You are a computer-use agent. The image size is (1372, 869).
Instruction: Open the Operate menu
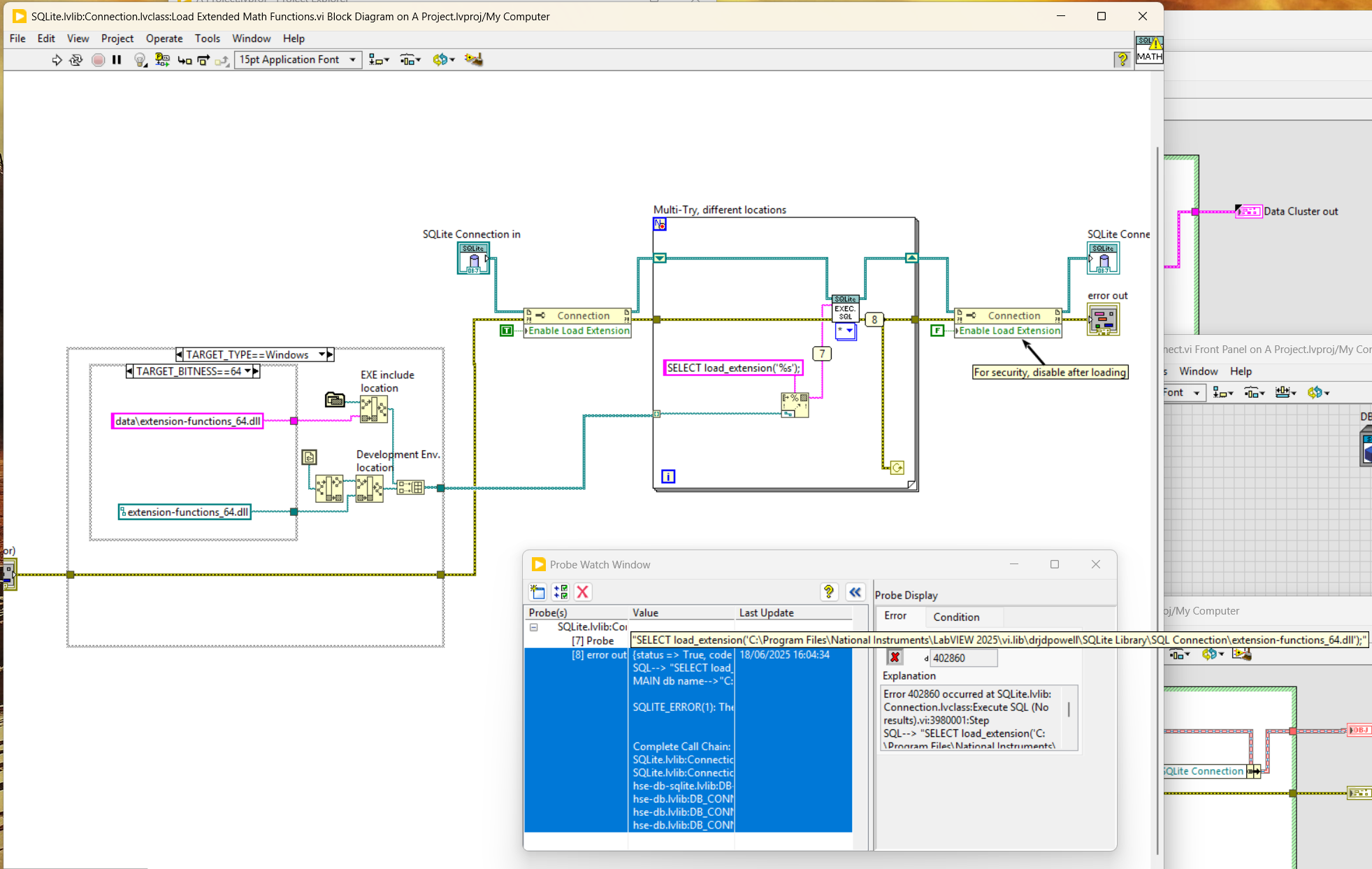164,38
